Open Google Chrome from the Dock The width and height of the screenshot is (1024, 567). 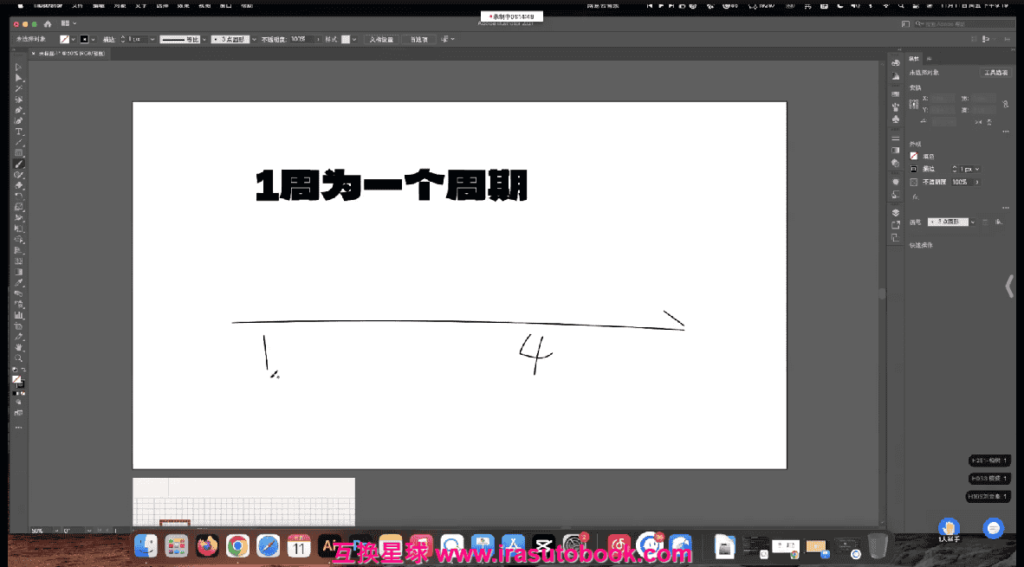point(238,545)
